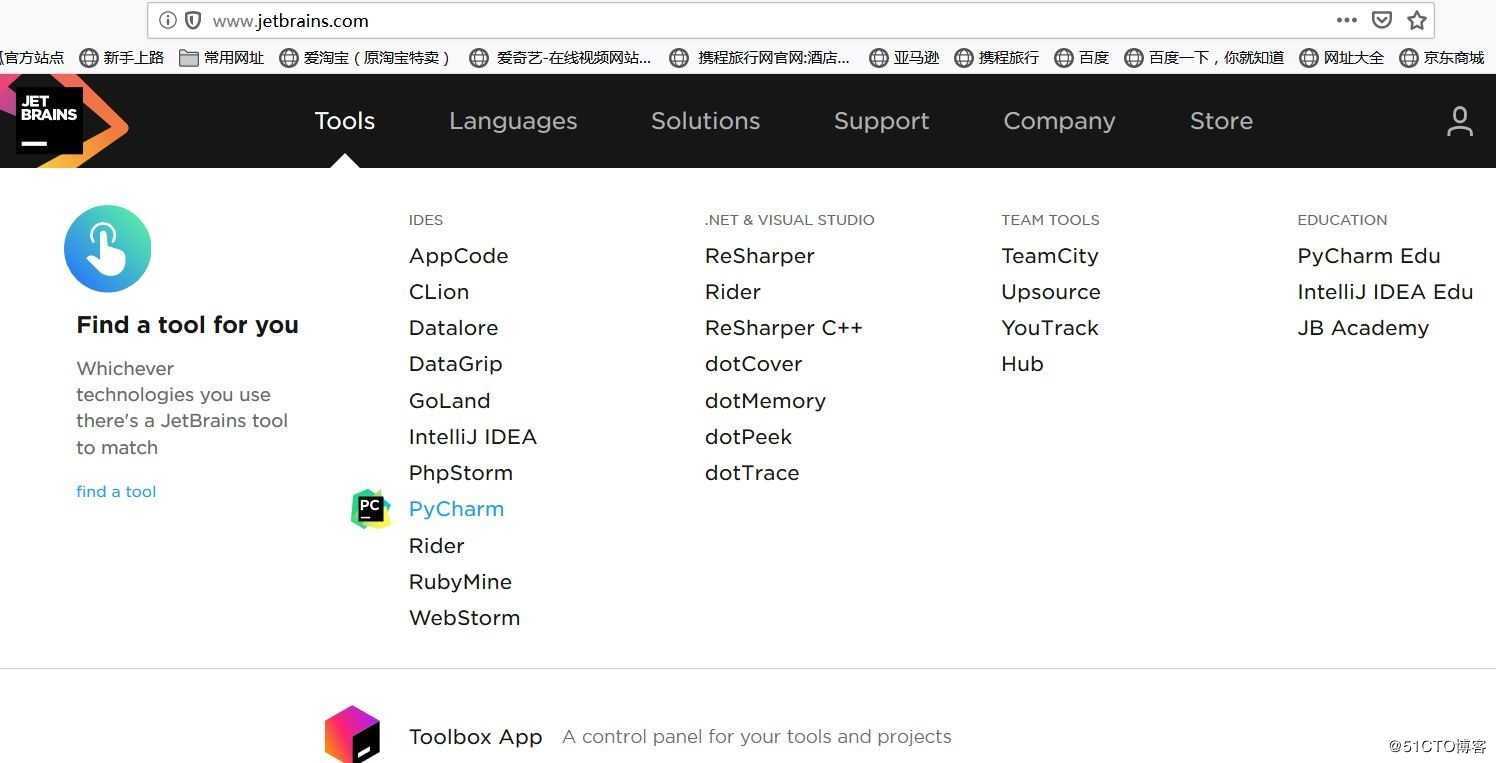Screen dimensions: 1496x763
Task: Open the DataGrip link
Action: coord(455,364)
